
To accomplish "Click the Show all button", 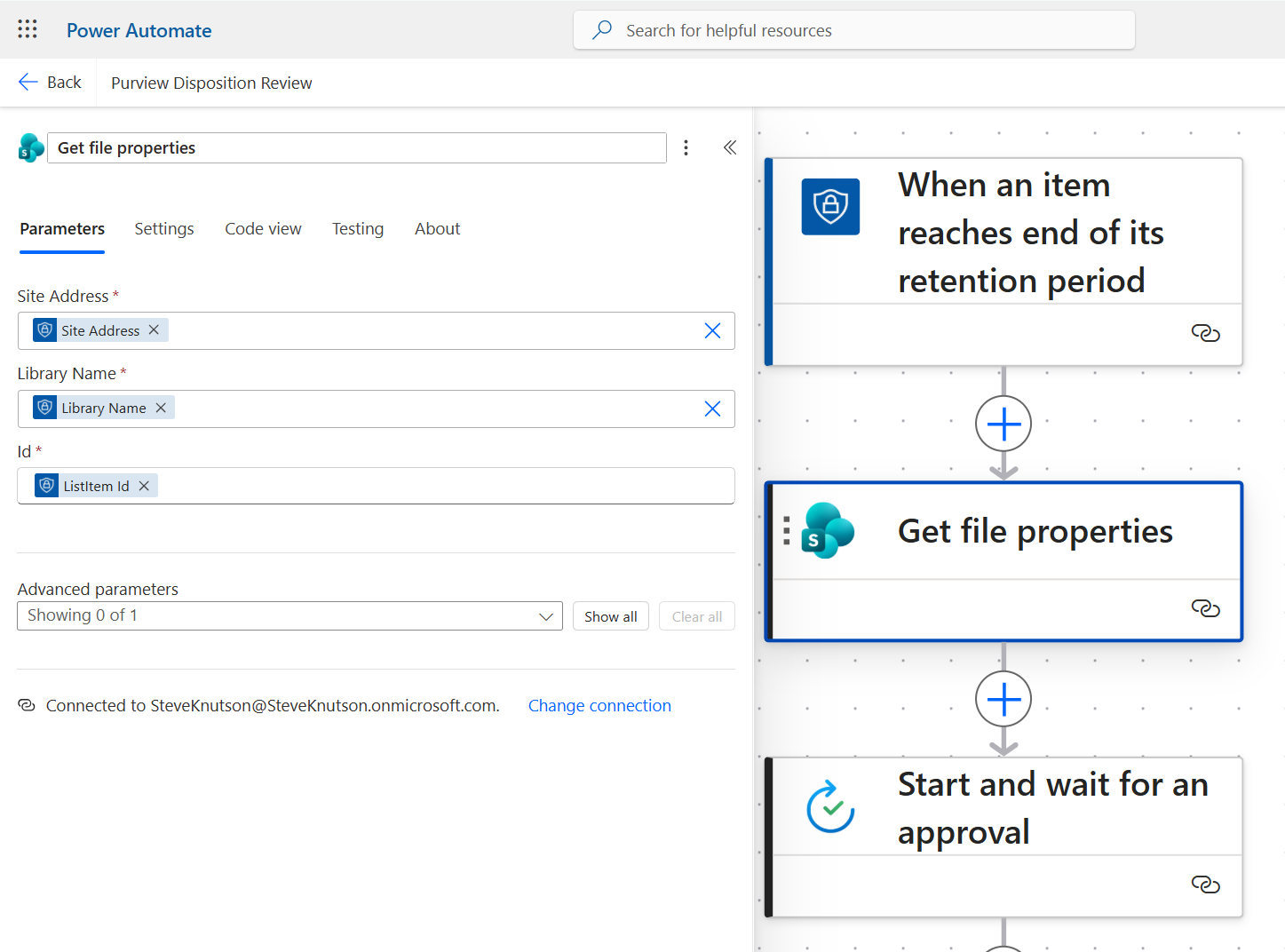I will [610, 616].
